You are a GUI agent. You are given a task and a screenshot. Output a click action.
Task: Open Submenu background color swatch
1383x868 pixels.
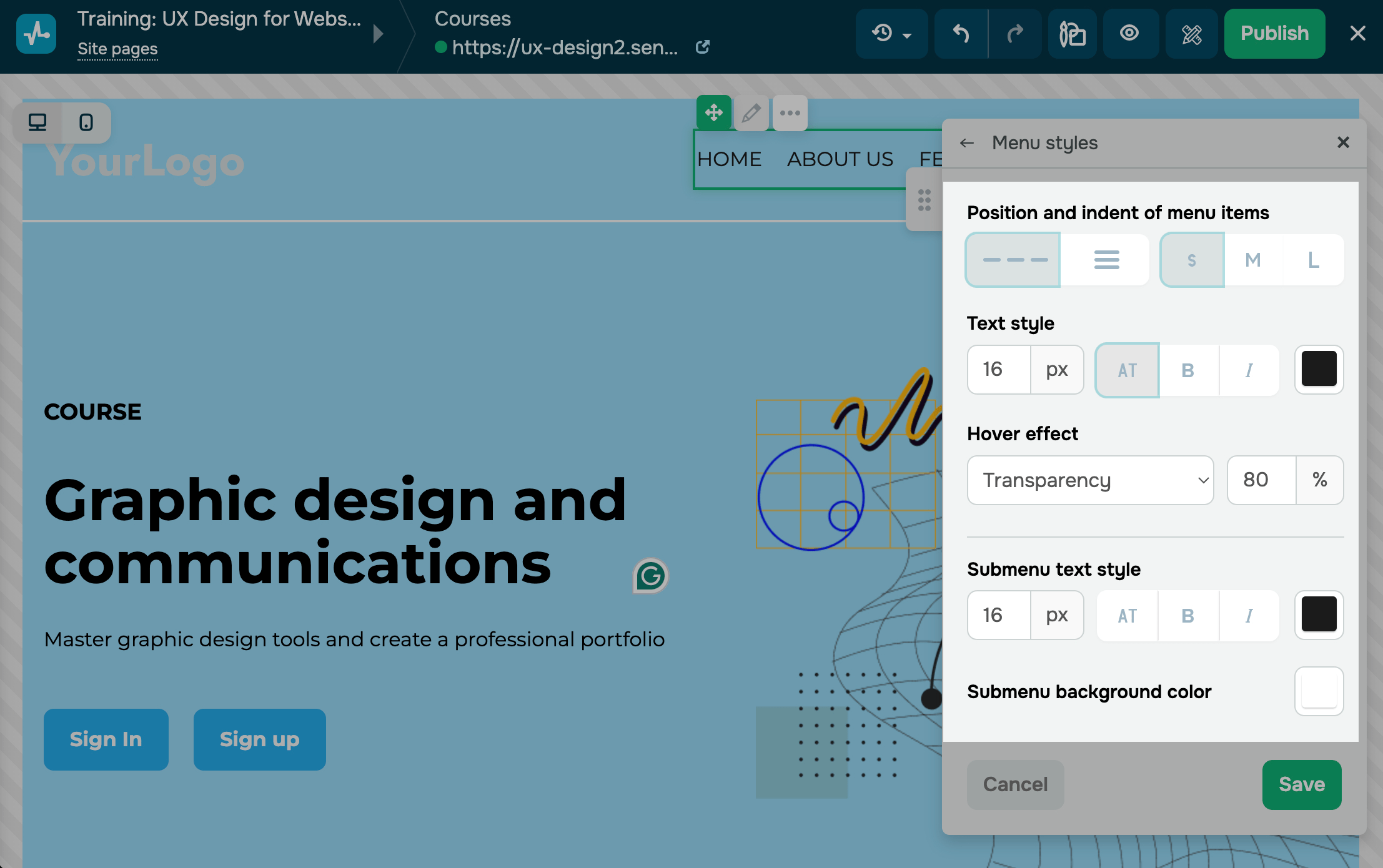coord(1319,691)
